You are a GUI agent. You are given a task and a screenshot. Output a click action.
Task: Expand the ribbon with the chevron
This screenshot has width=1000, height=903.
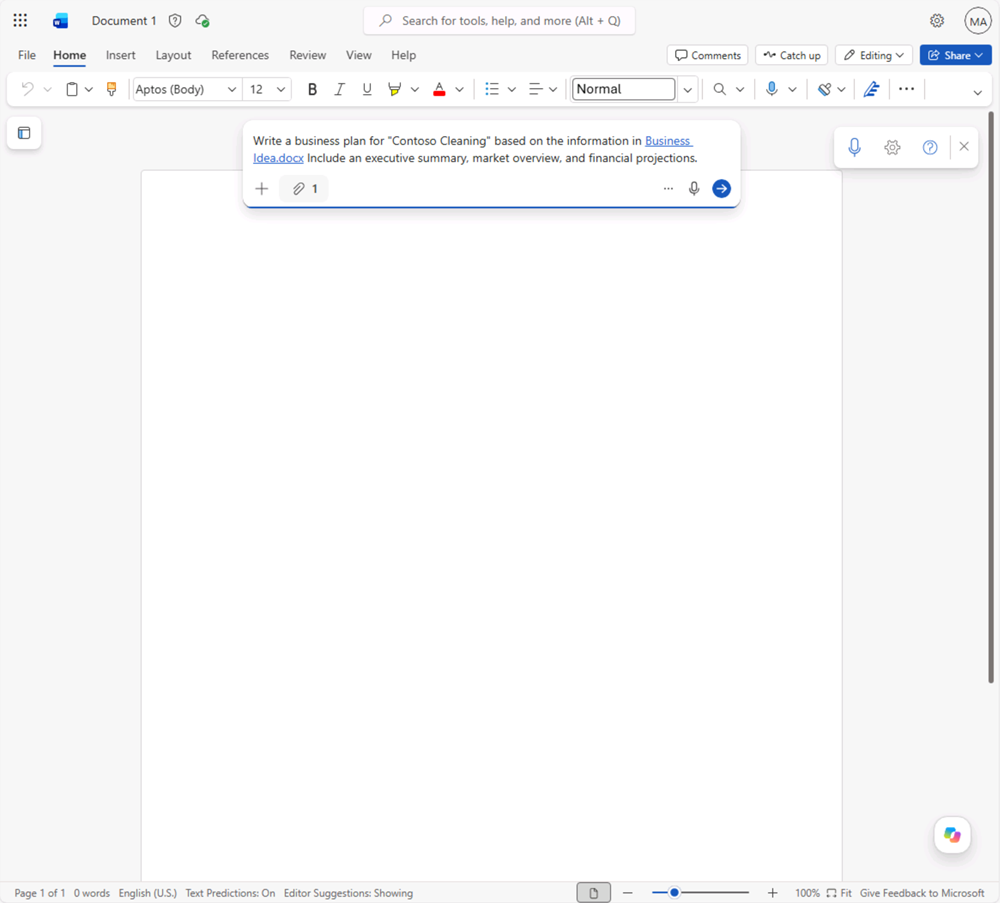[x=978, y=93]
